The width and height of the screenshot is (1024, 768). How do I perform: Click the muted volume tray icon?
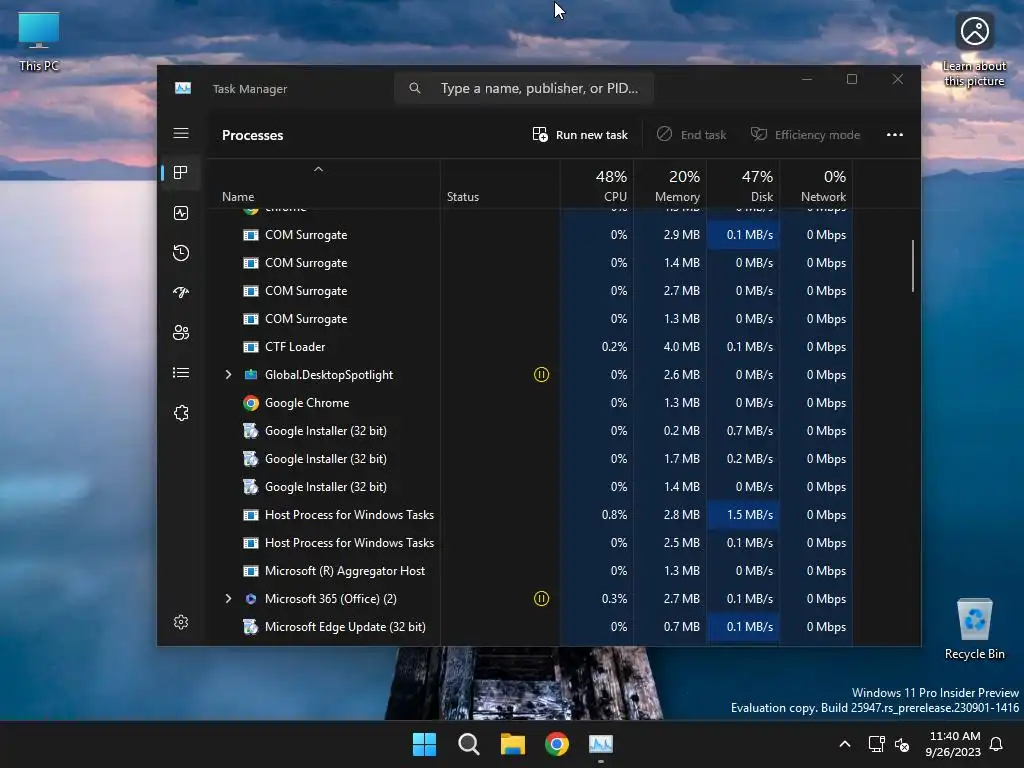pyautogui.click(x=902, y=744)
